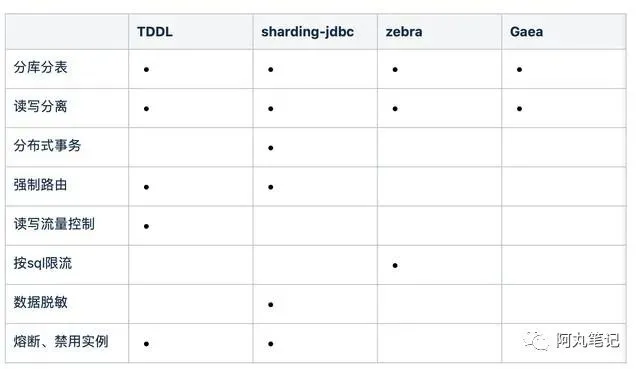The image size is (640, 369).
Task: Click the TDDL 读写流量控制 bullet
Action: point(147,227)
